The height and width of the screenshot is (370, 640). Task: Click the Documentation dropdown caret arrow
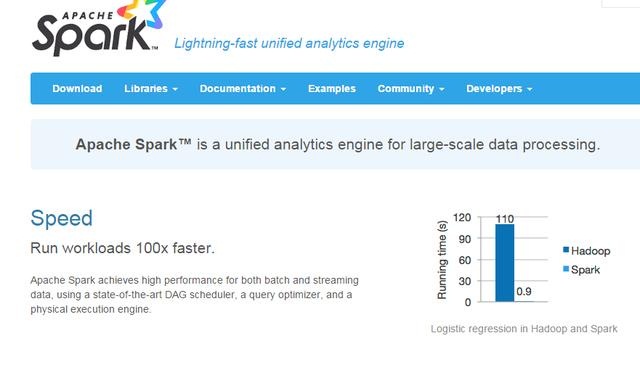[x=283, y=89]
